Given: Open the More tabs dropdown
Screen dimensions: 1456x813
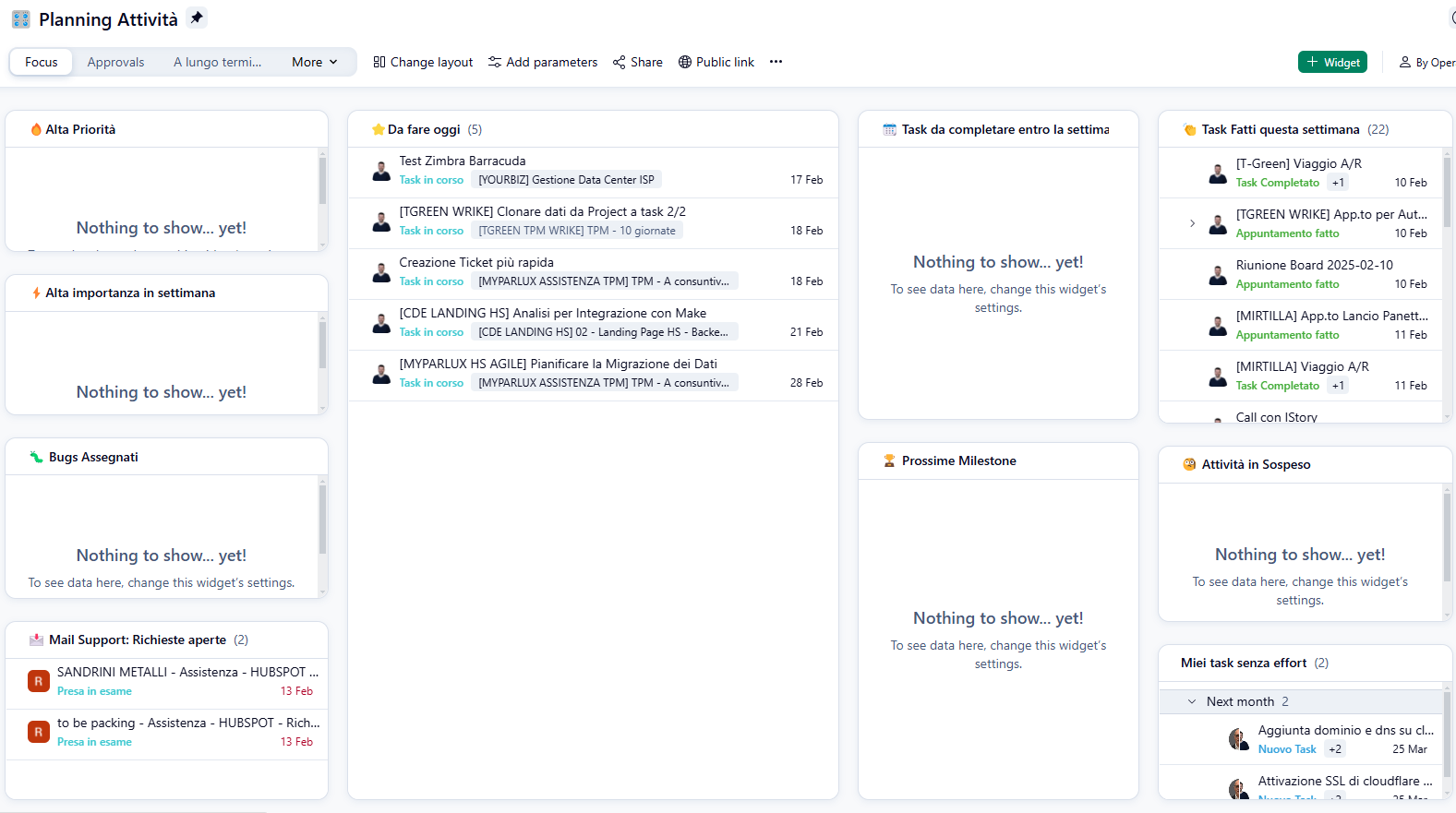Looking at the screenshot, I should [315, 62].
